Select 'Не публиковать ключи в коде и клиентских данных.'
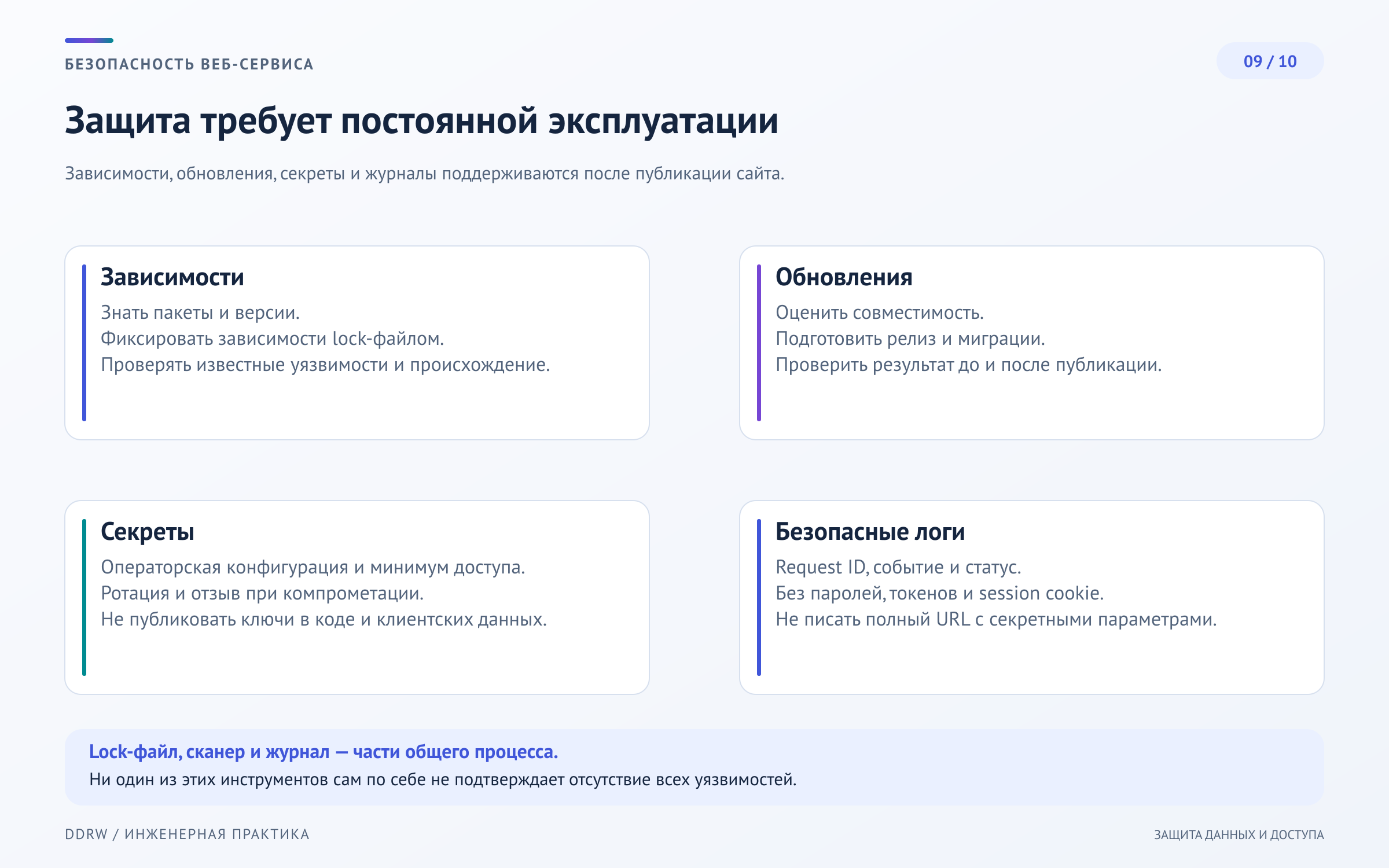This screenshot has height=868, width=1389. tap(324, 619)
